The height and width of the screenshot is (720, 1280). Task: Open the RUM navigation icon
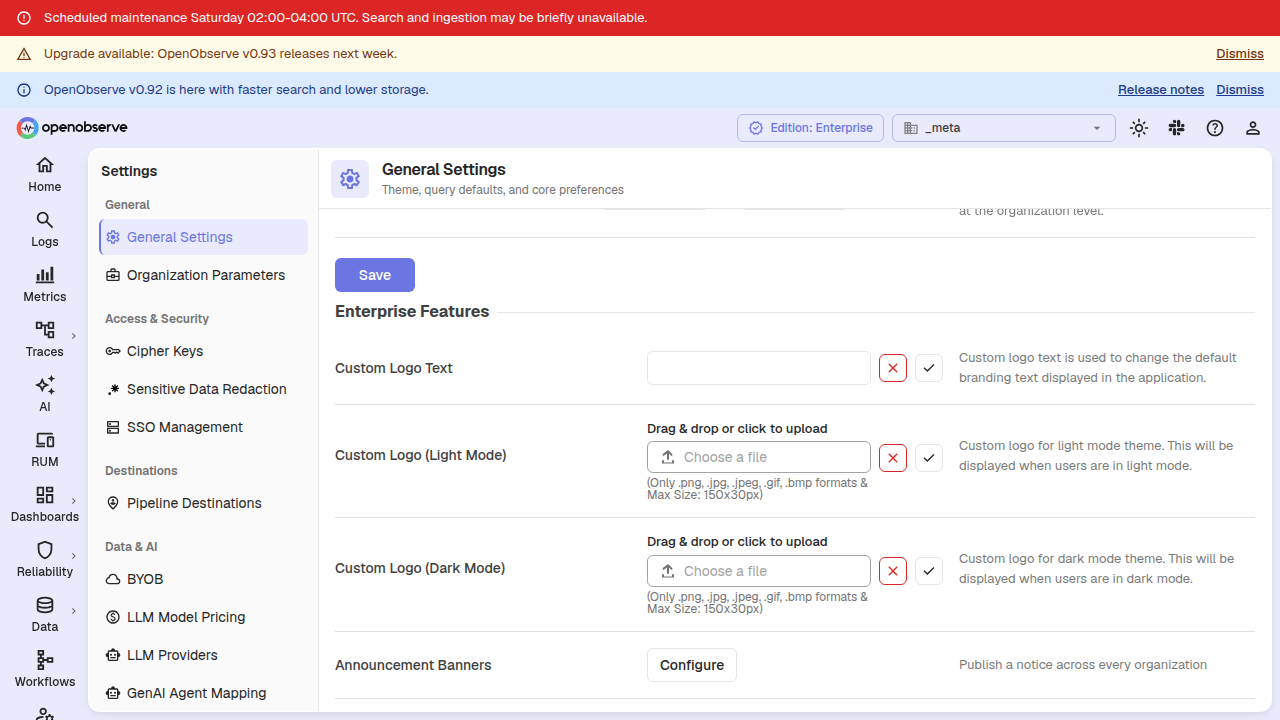(45, 440)
